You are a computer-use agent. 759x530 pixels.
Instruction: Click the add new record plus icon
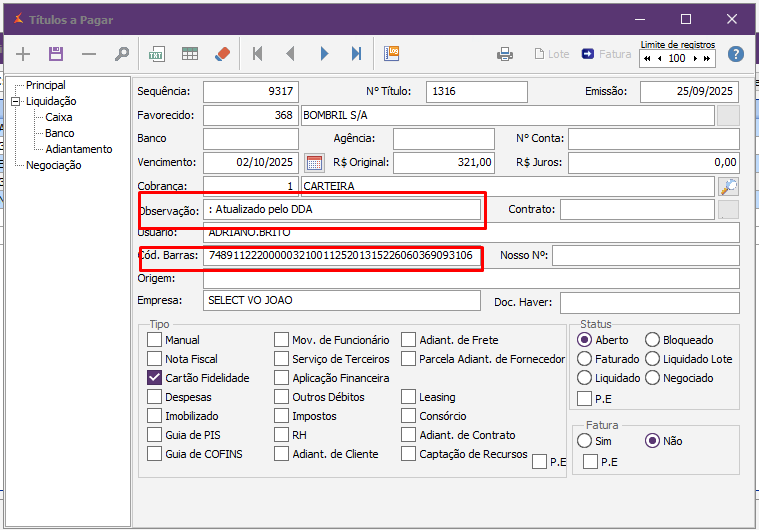click(x=24, y=54)
